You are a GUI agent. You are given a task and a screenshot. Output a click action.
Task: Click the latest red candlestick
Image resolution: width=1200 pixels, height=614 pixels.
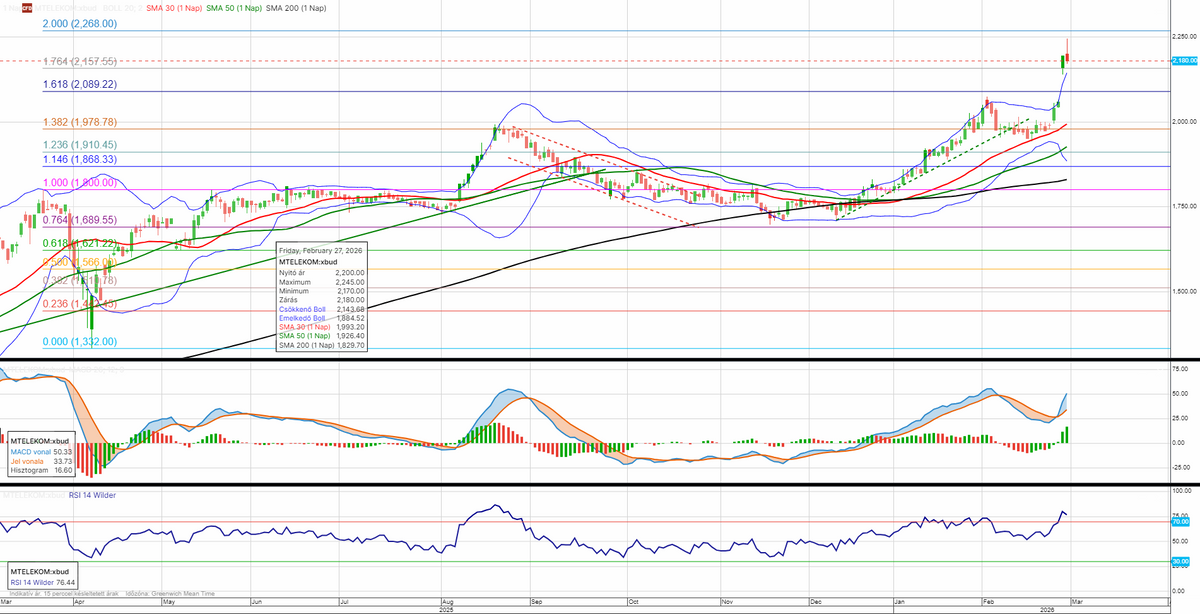tap(1067, 55)
